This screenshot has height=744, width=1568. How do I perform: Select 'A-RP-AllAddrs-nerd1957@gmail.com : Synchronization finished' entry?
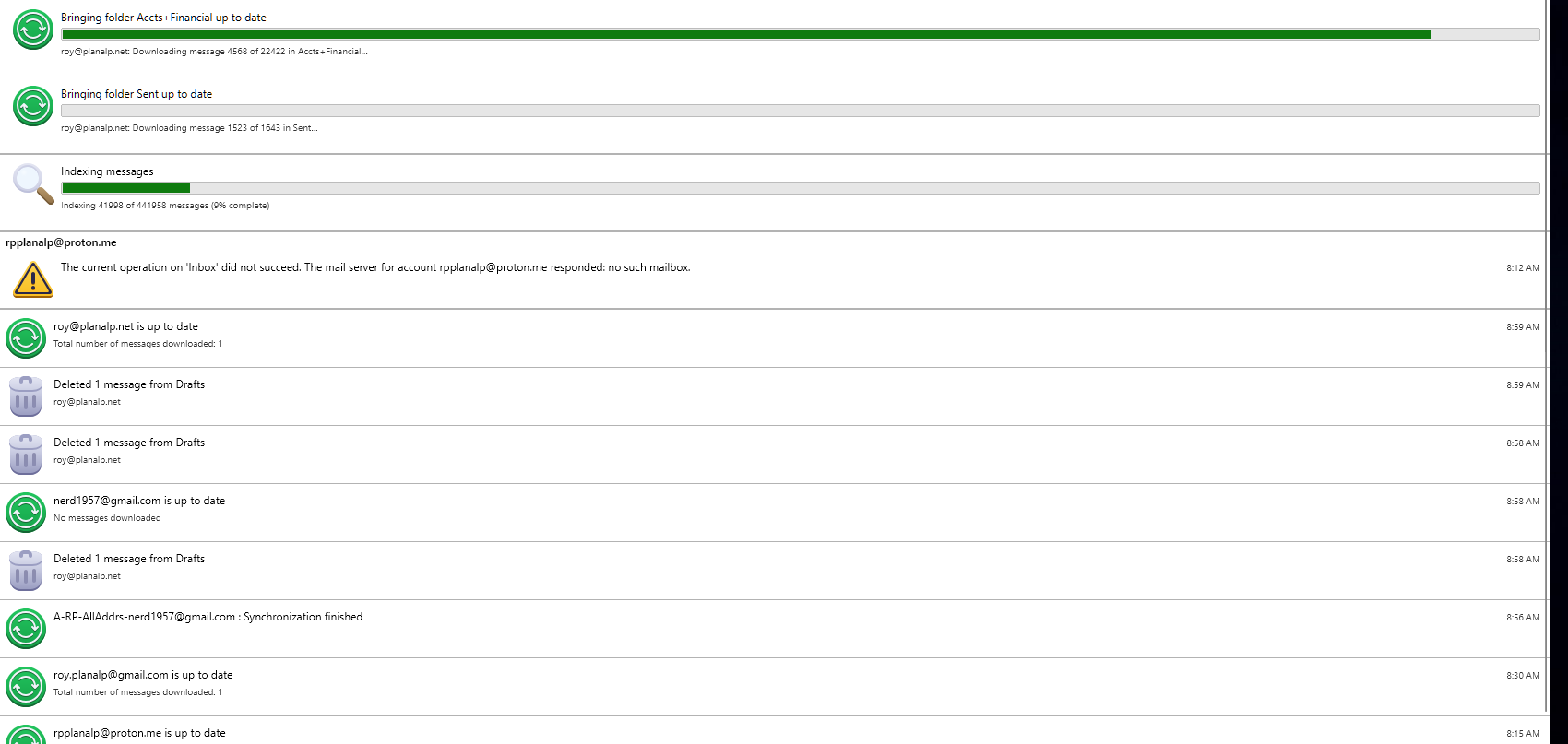point(208,617)
